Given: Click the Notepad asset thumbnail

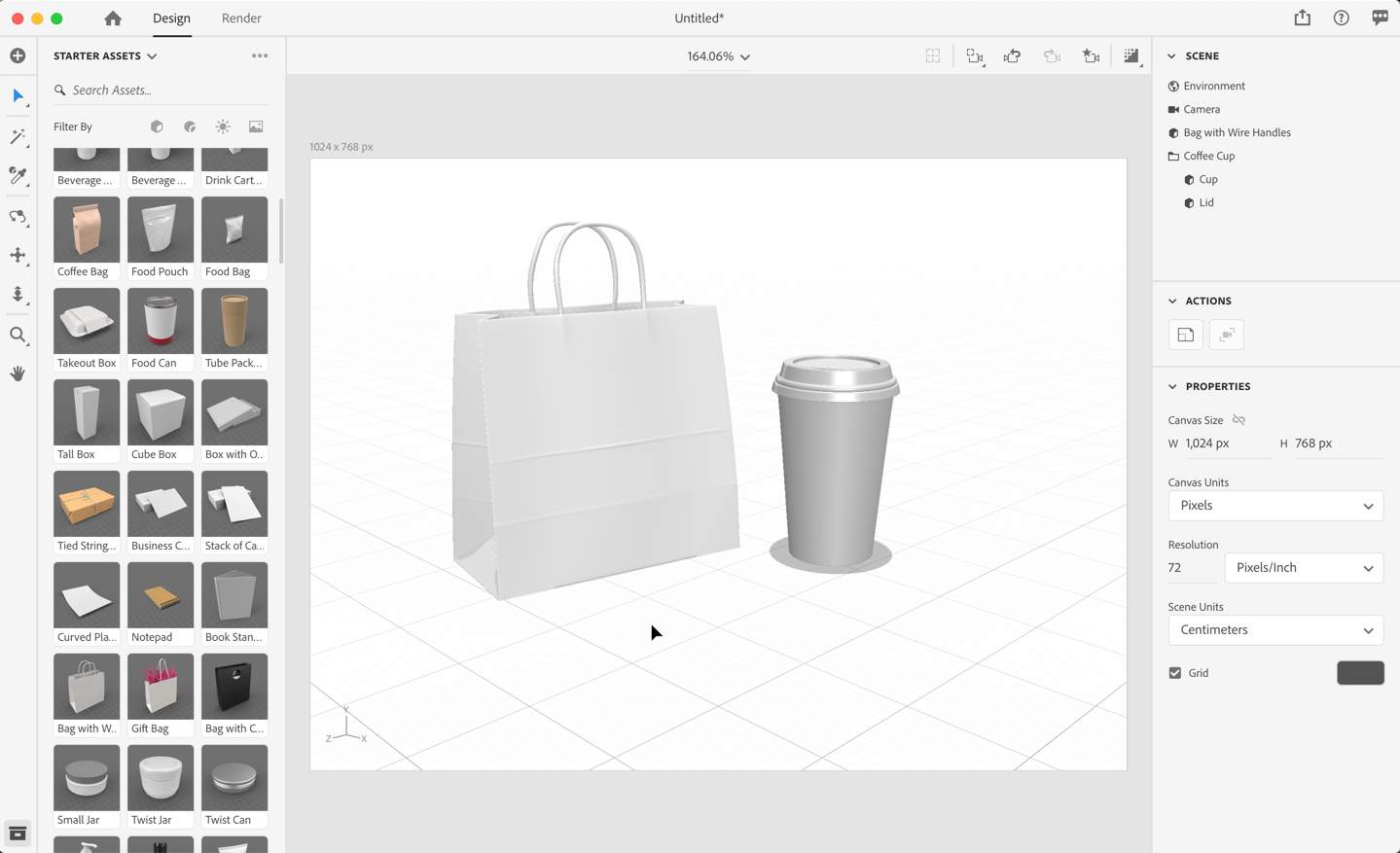Looking at the screenshot, I should (x=161, y=595).
